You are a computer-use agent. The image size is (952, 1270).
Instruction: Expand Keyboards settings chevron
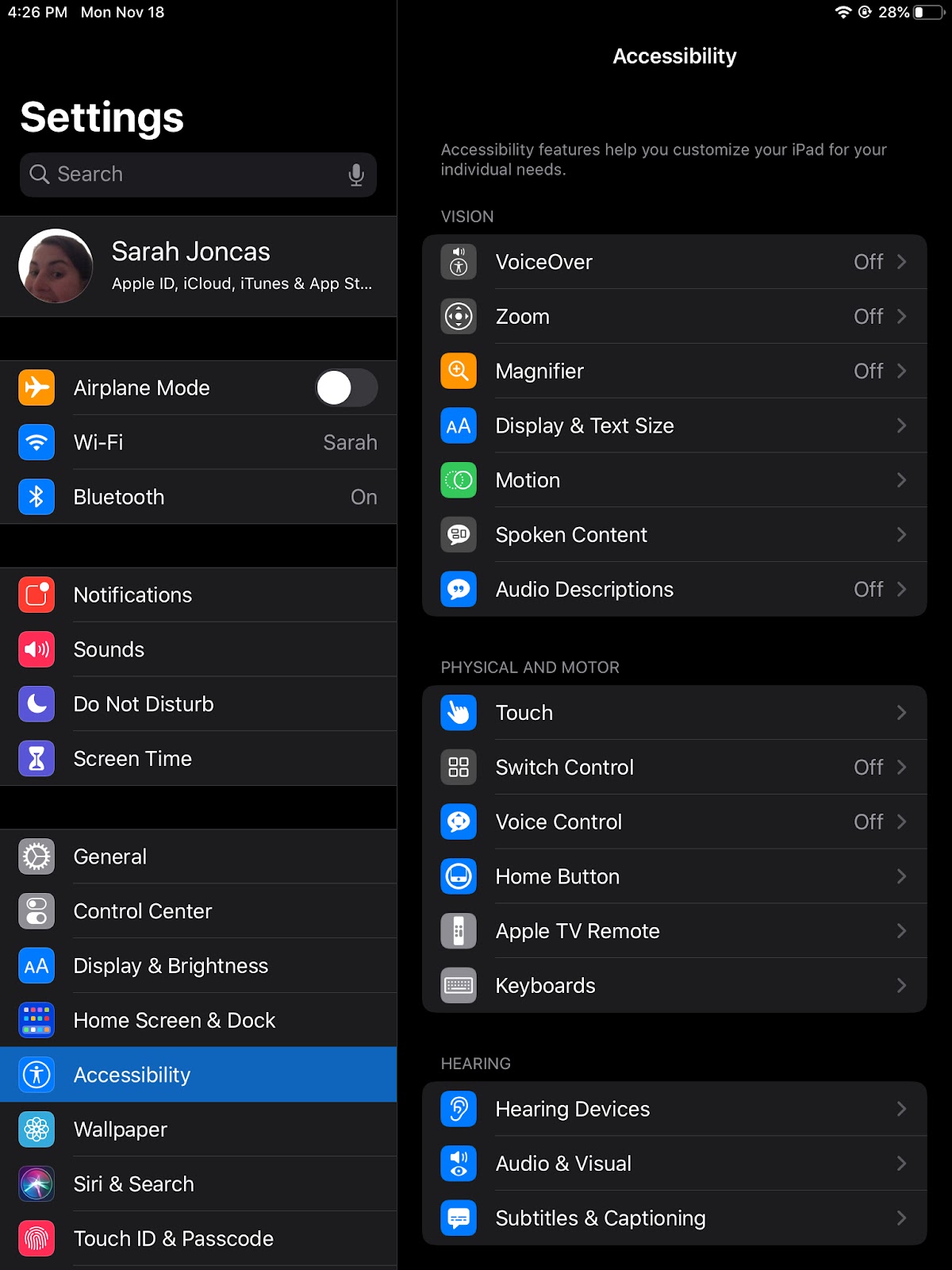(x=901, y=986)
